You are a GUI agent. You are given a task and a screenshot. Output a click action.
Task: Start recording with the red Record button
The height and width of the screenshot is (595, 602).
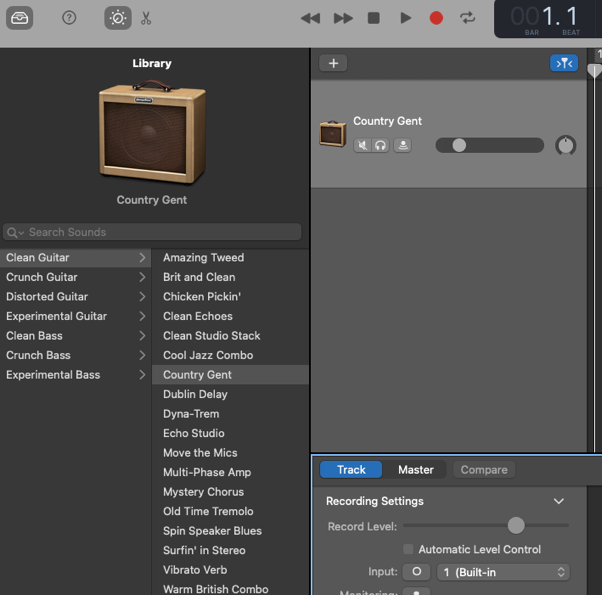[436, 18]
